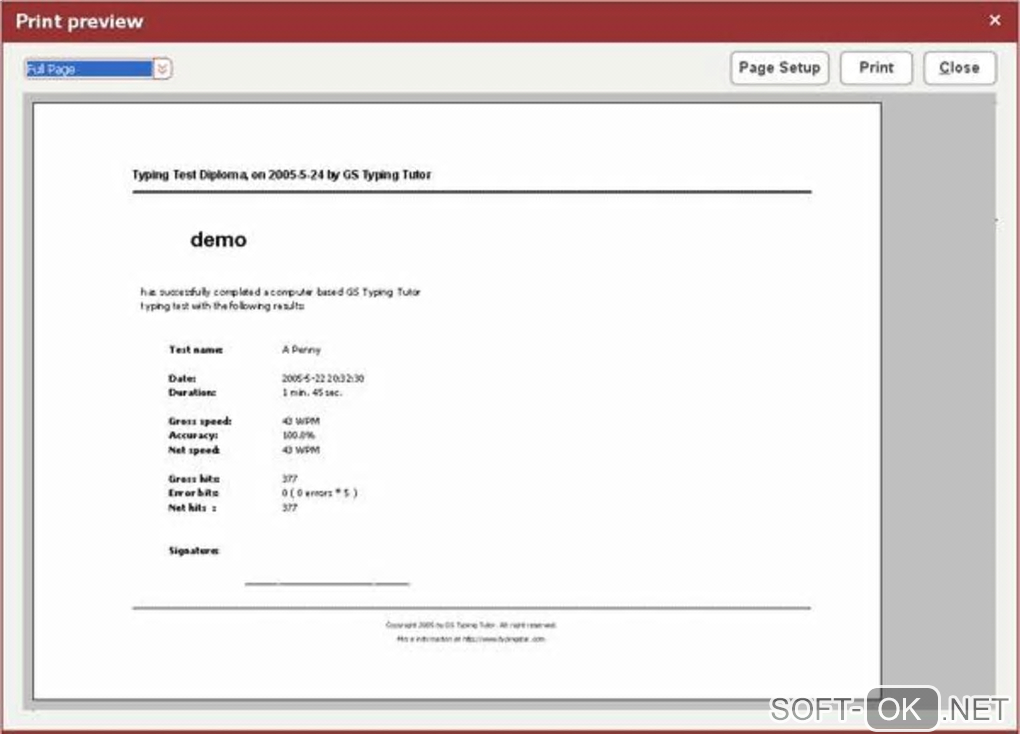Open the Full Page zoom dropdown arrow
This screenshot has height=734, width=1020.
click(163, 69)
